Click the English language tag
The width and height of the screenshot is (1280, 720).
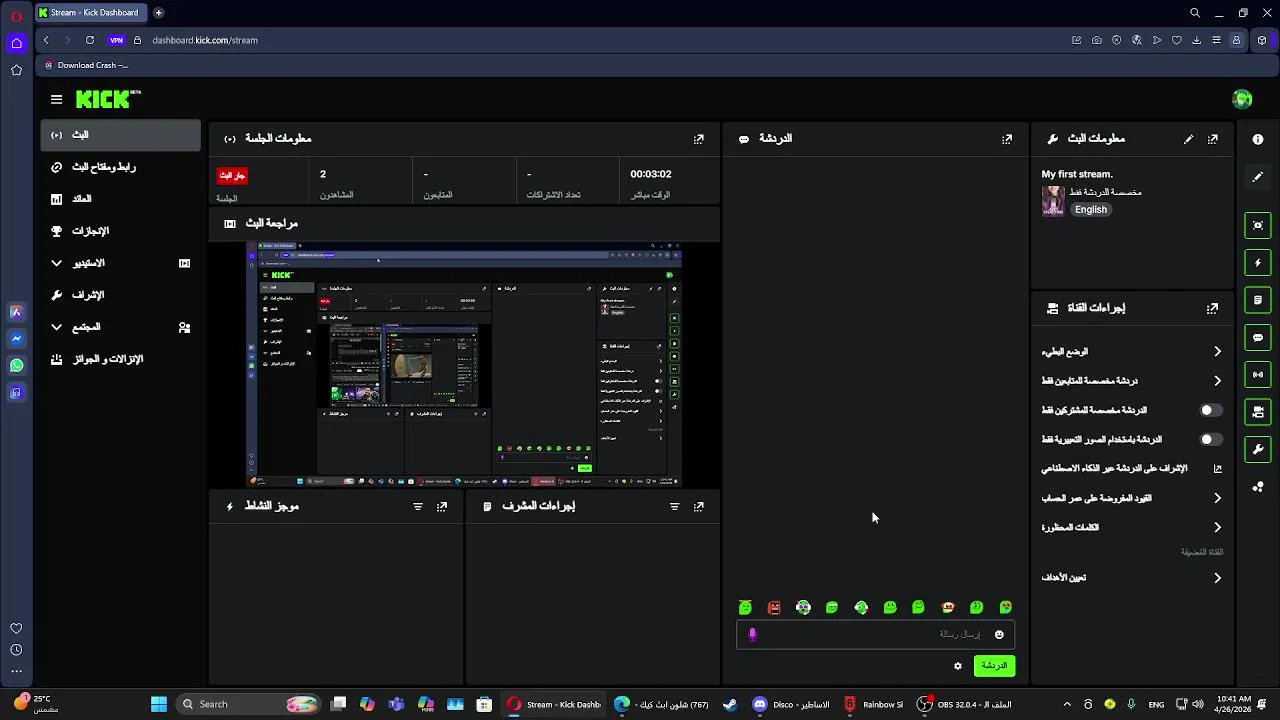[x=1091, y=210]
